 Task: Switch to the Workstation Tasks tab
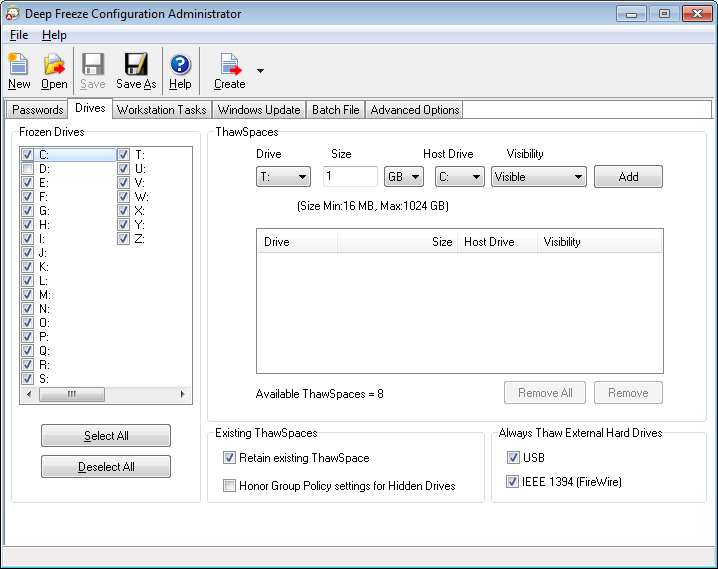point(162,110)
